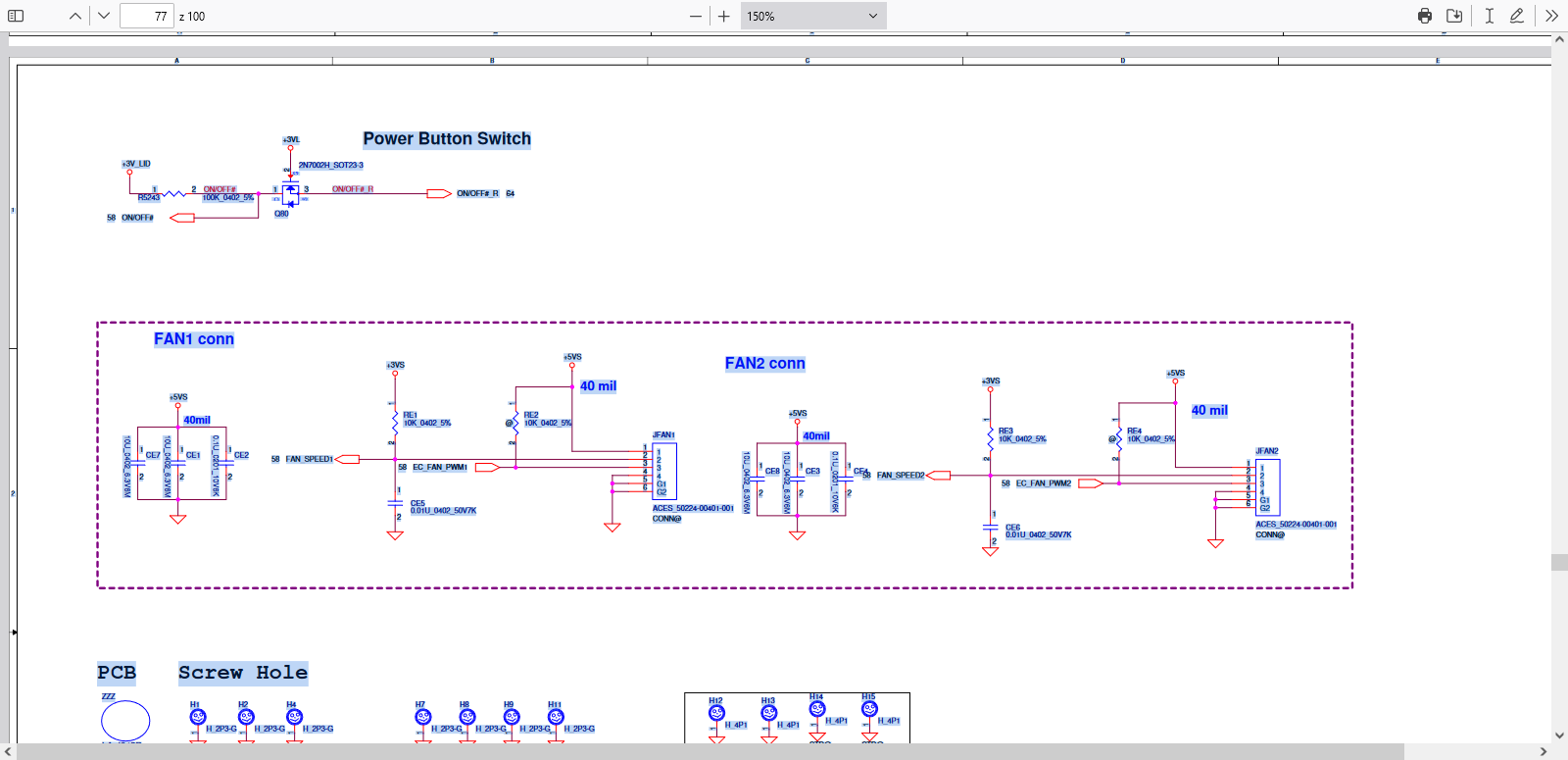Go to the previous page arrow
Viewport: 1568px width, 760px height.
[75, 16]
